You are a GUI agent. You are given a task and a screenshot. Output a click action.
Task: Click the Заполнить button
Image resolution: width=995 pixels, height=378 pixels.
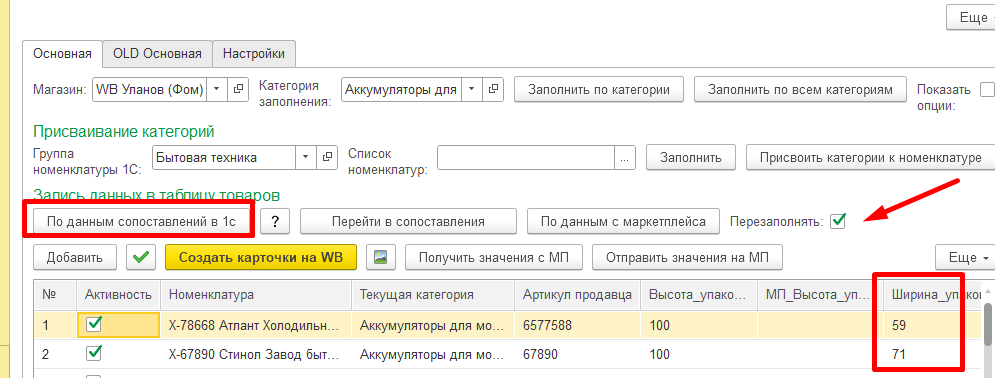(x=690, y=157)
